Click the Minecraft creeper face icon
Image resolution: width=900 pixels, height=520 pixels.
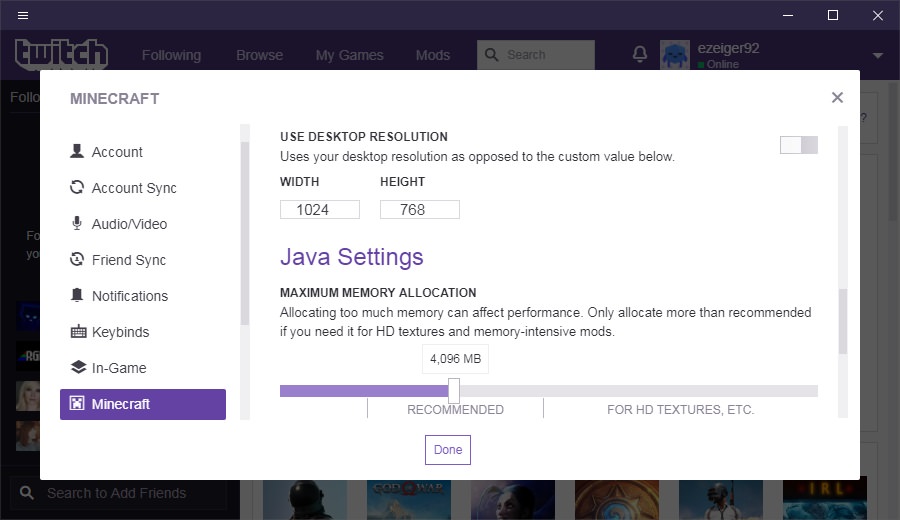point(77,403)
